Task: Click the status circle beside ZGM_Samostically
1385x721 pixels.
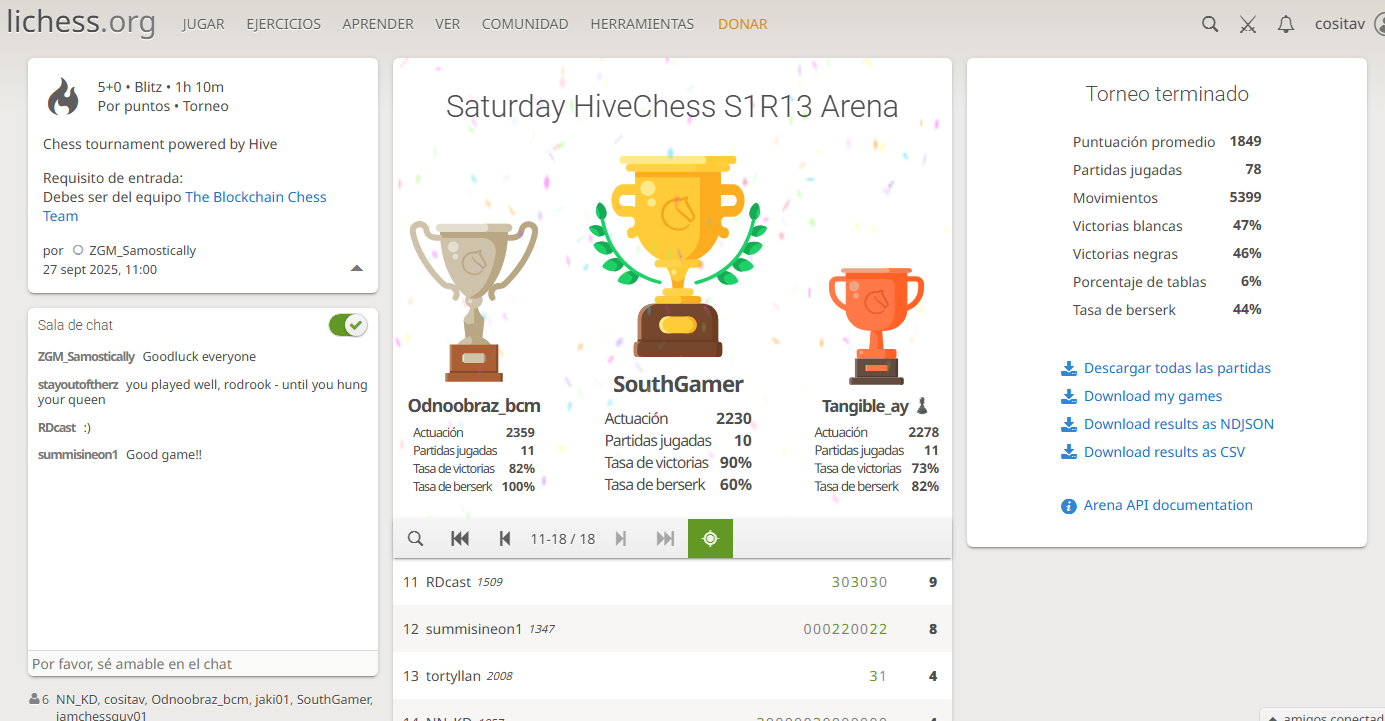Action: click(x=78, y=251)
